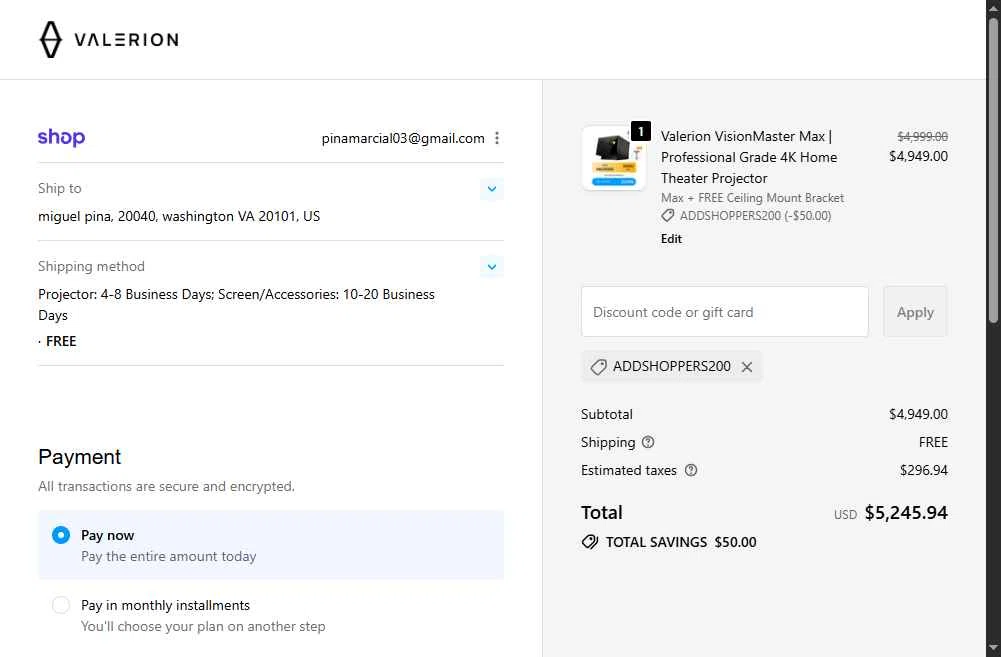The width and height of the screenshot is (1001, 657).
Task: Remove the ADDSHOPPERS200 discount code
Action: [x=747, y=366]
